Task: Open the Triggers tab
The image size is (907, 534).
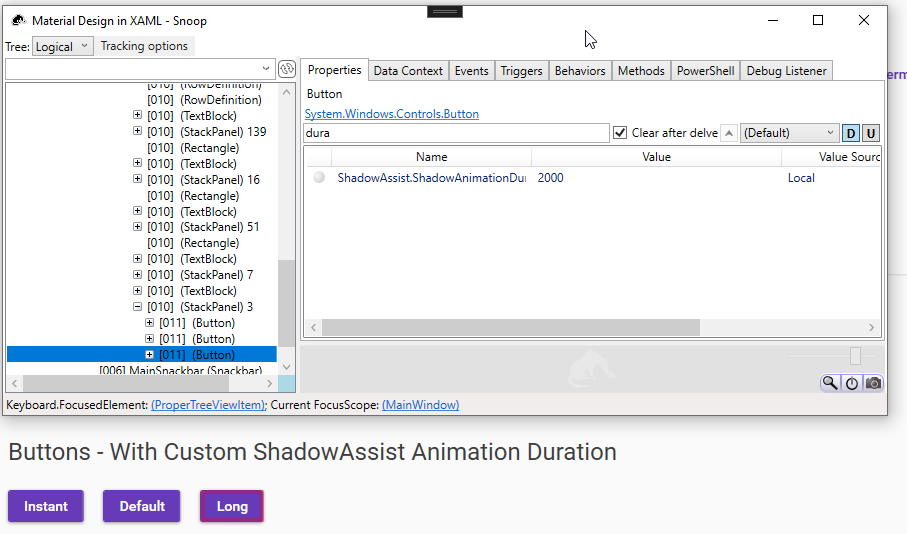Action: pos(521,71)
